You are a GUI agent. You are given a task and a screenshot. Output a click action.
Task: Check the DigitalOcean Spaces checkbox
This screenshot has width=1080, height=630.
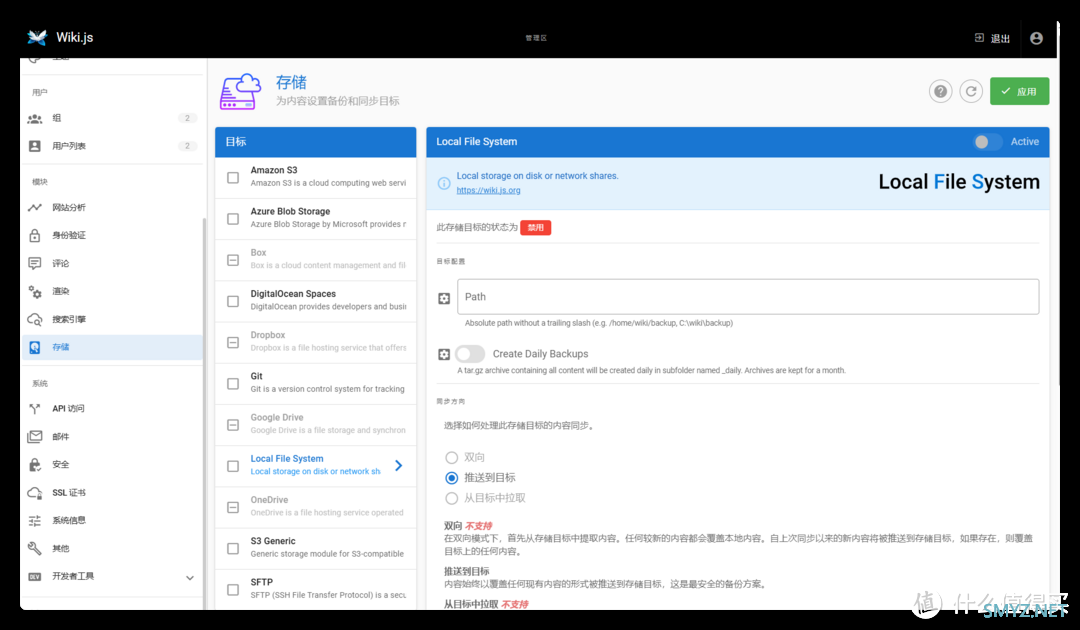coord(233,302)
